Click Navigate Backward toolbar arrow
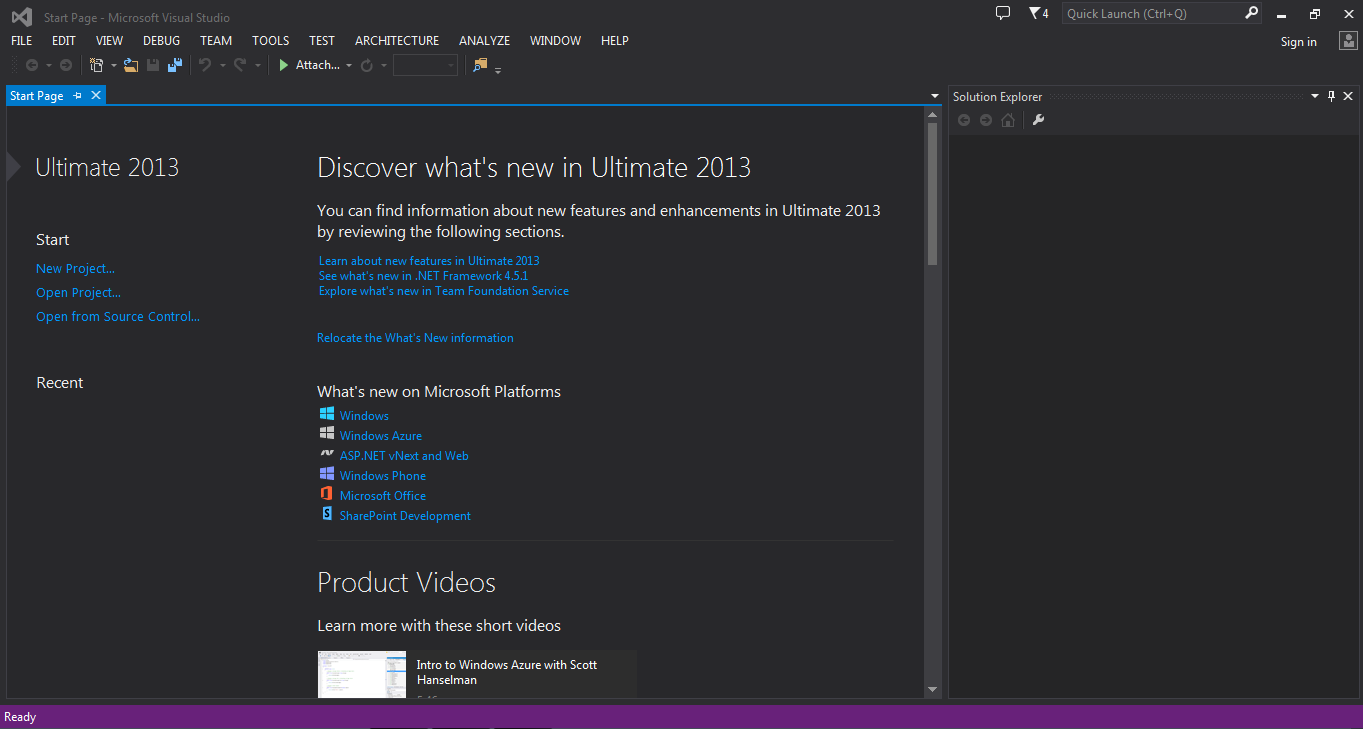Screen dimensions: 1363x729 32,65
